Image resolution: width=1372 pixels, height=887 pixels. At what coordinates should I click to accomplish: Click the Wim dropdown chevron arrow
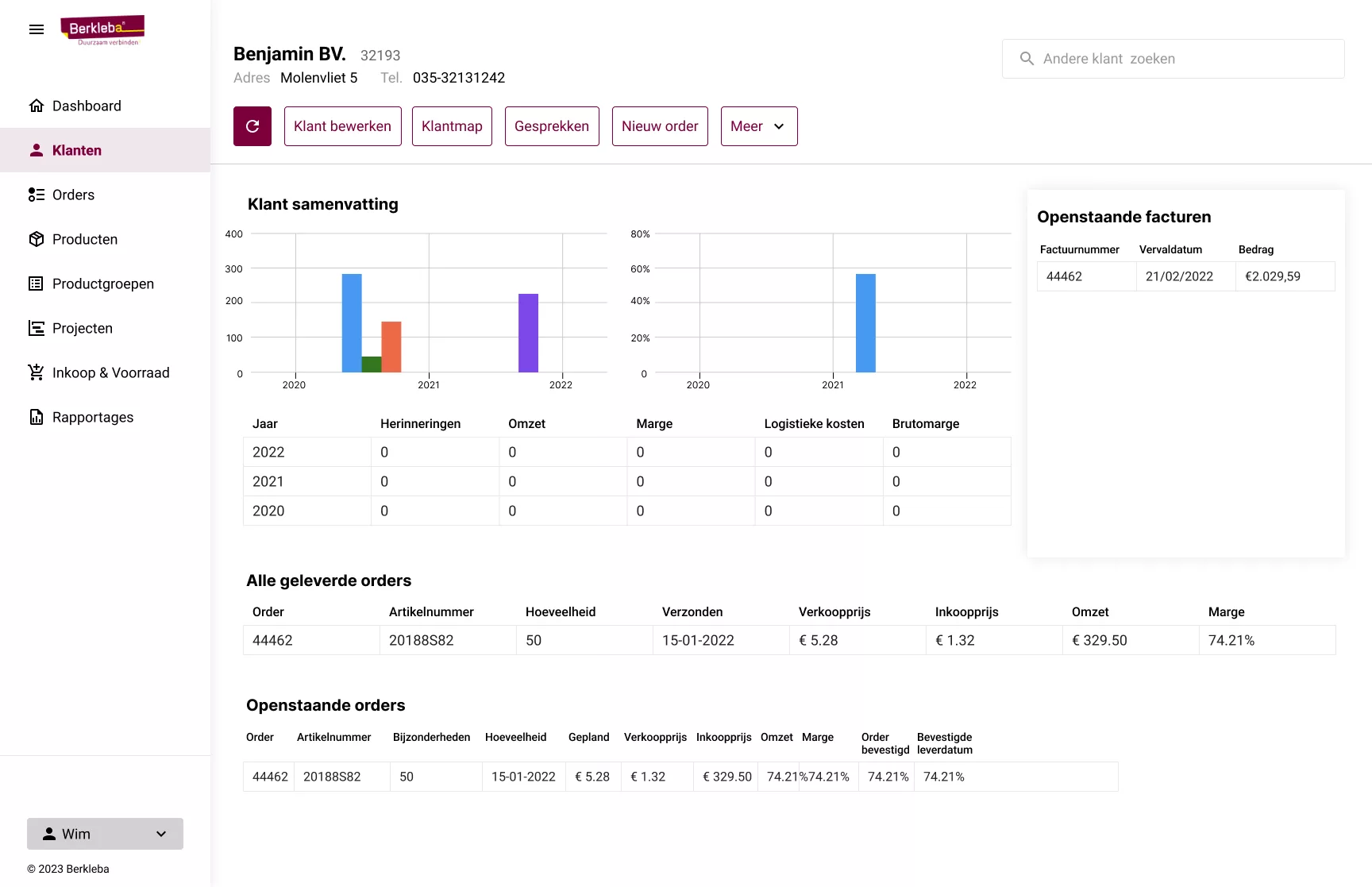(x=161, y=834)
